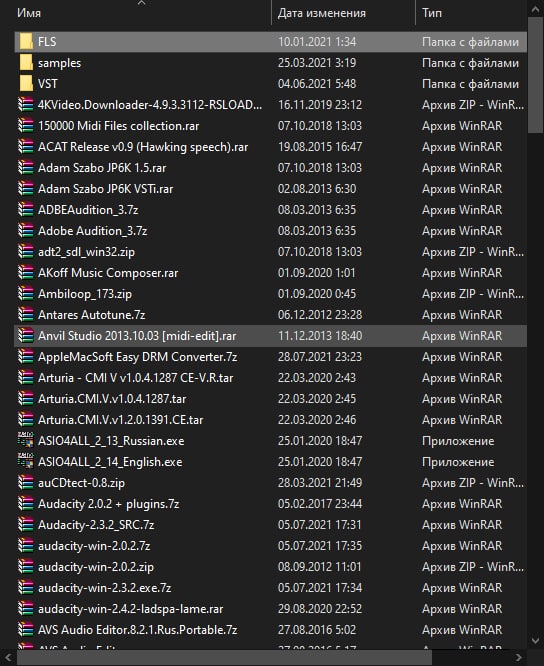Select the file audacity-win-2.4.2-ladspa-lame.rar

130,609
